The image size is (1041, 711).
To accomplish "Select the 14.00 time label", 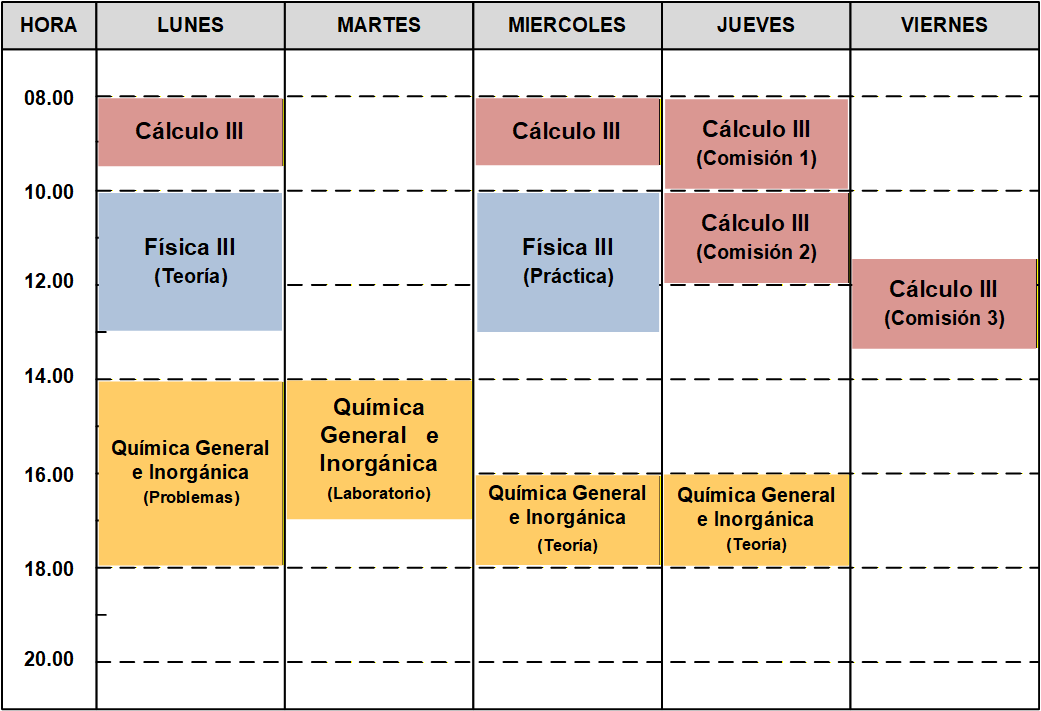I will coord(50,376).
